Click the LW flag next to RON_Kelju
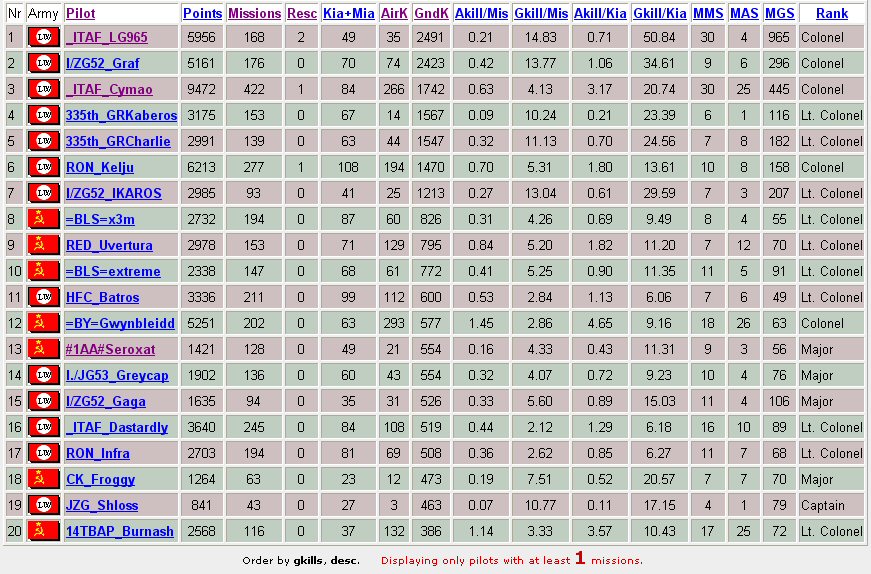Screen dimensions: 871x574 coord(43,167)
